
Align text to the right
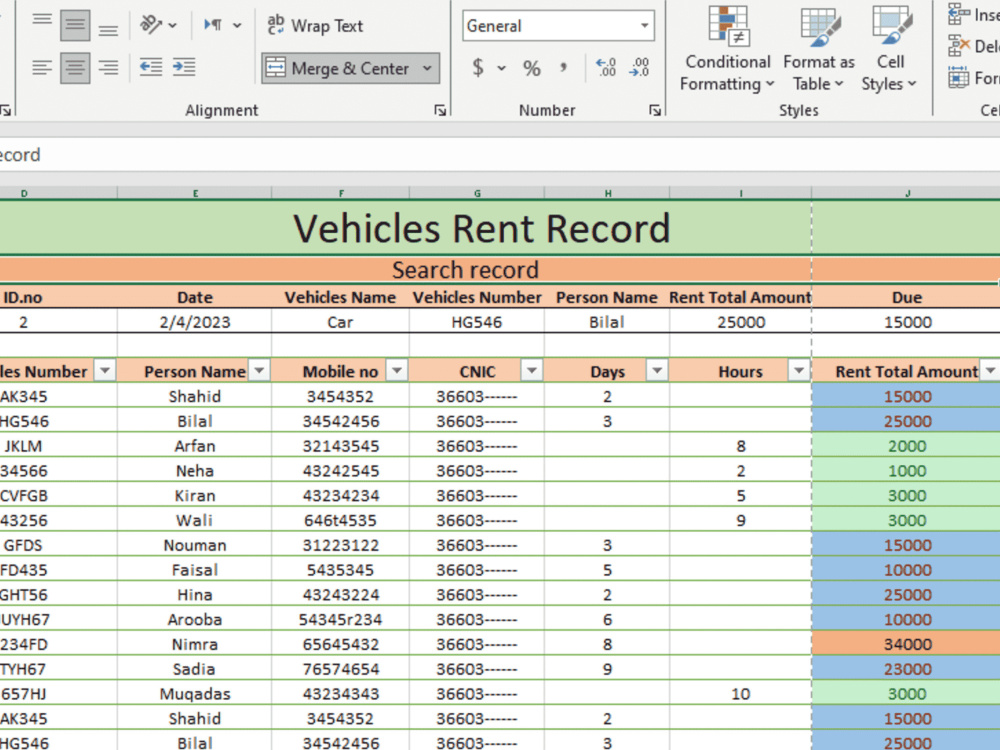pyautogui.click(x=108, y=68)
